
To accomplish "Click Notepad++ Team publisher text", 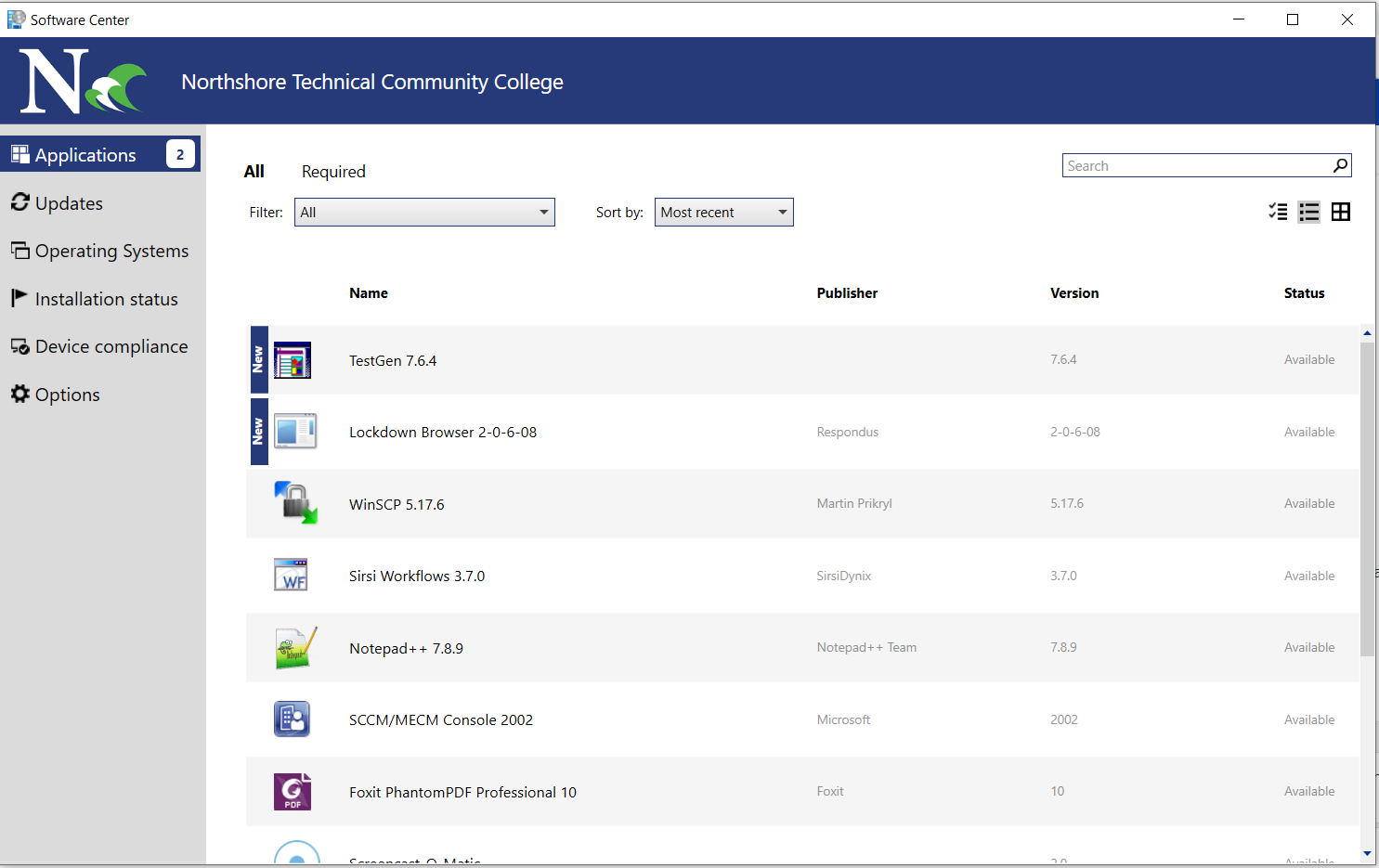I will pos(866,647).
